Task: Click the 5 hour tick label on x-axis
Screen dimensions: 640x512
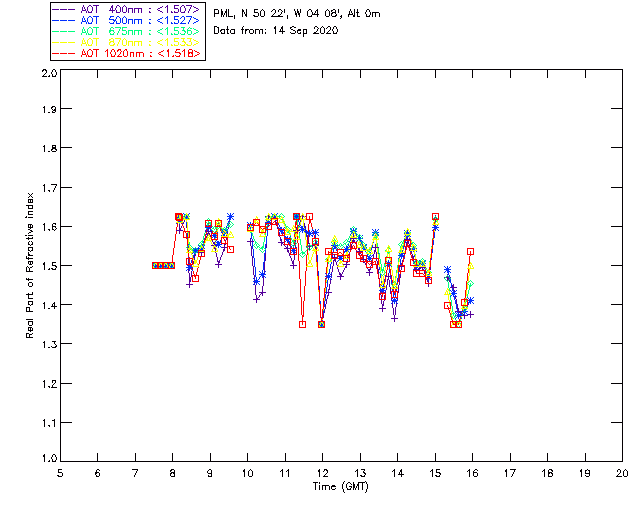Action: [x=60, y=473]
